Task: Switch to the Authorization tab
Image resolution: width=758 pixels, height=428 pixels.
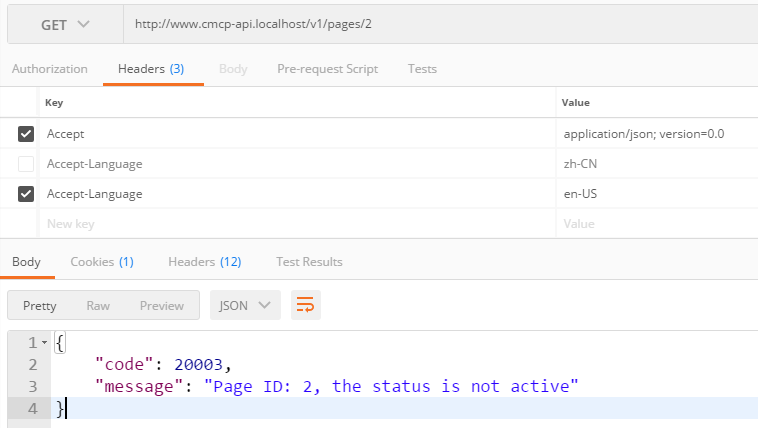Action: (x=49, y=69)
